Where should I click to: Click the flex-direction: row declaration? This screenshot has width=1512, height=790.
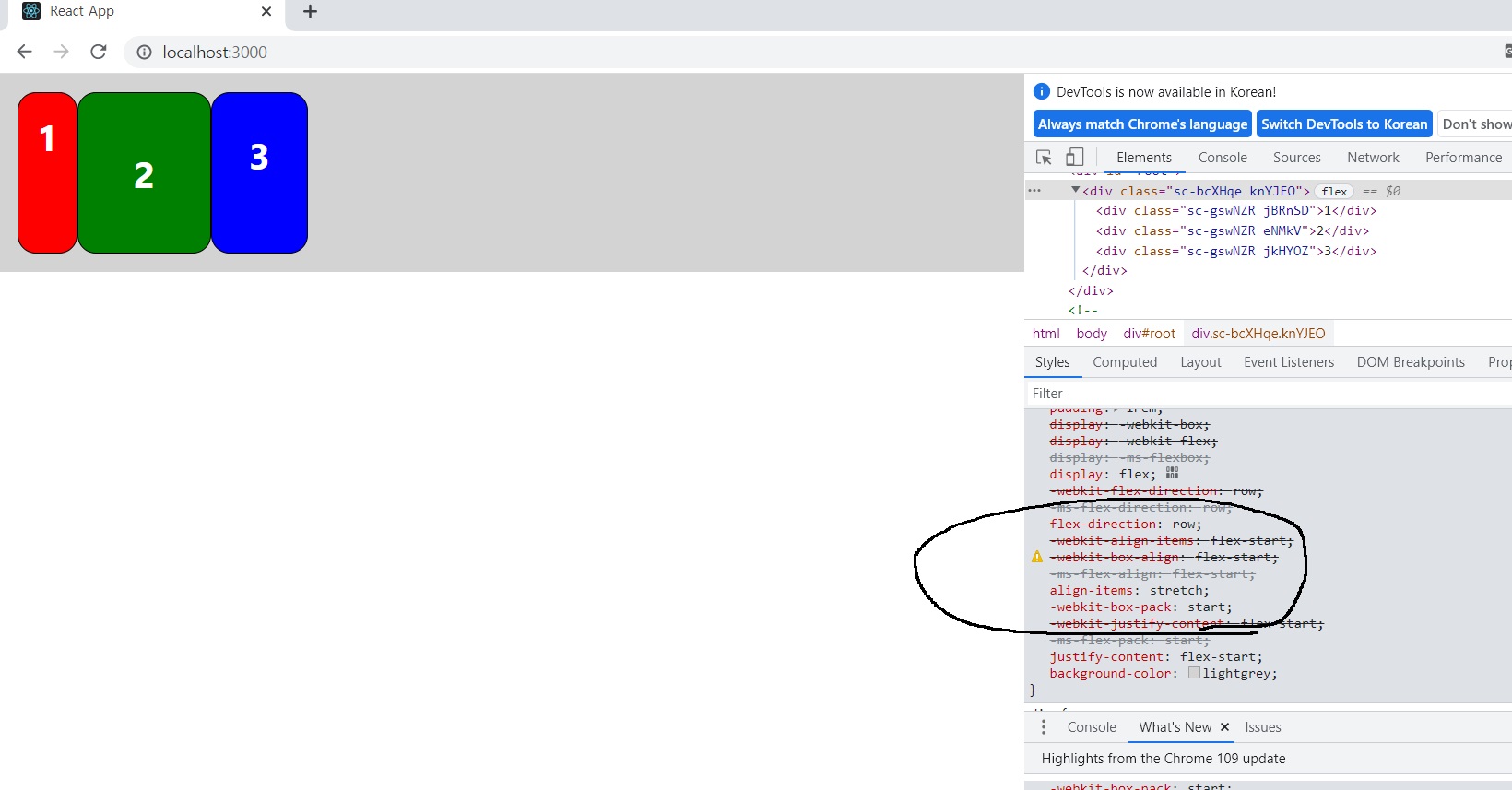pos(1126,525)
